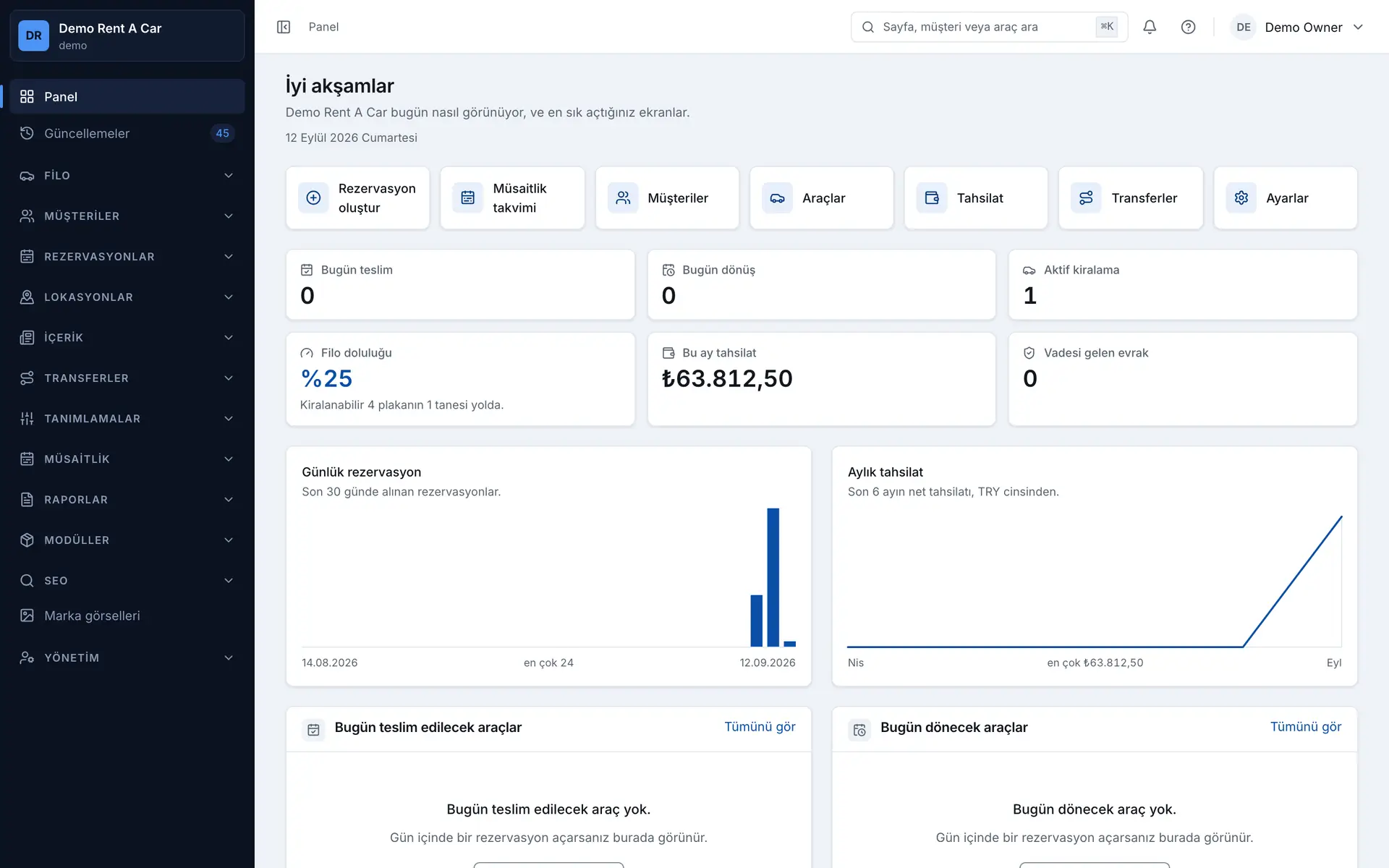Image resolution: width=1389 pixels, height=868 pixels.
Task: Click the MÜSAİTLİK sidebar label
Action: pyautogui.click(x=77, y=459)
